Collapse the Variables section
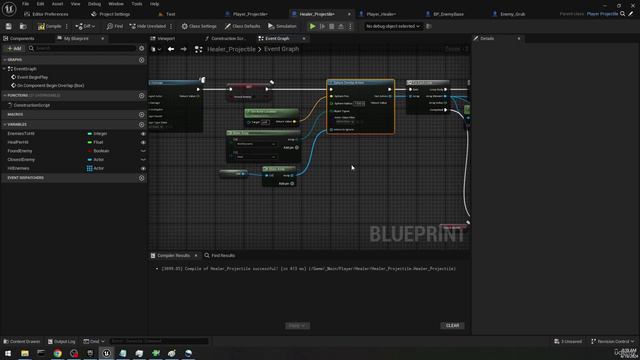This screenshot has height=360, width=640. coord(5,124)
